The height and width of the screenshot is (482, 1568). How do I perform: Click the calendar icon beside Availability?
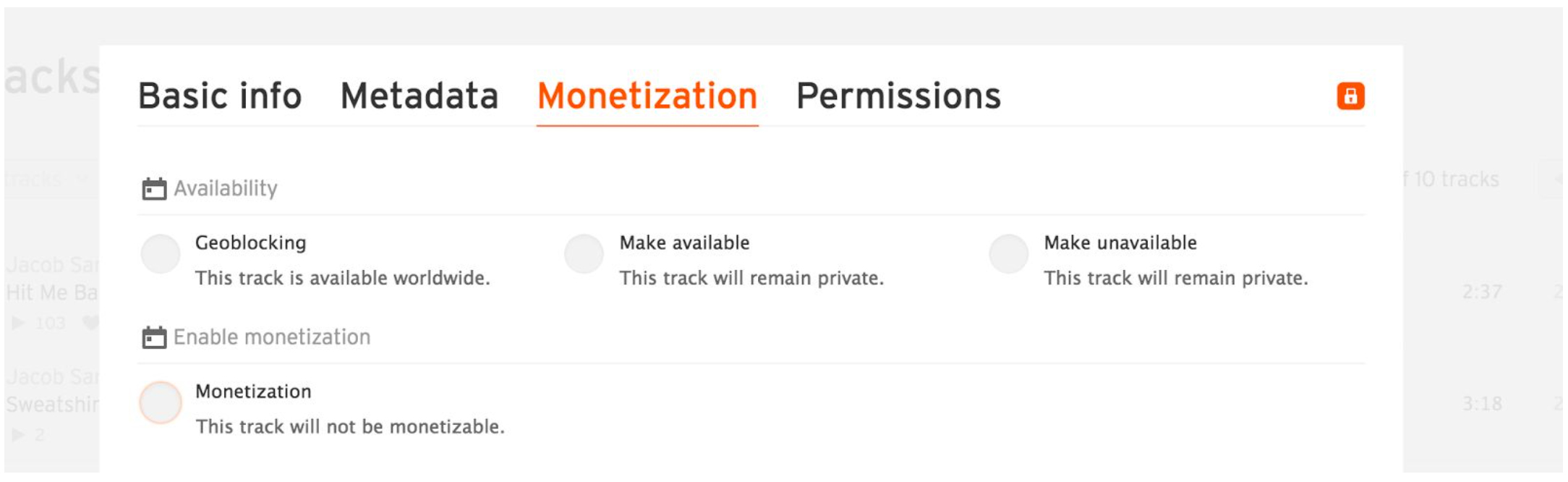(153, 188)
